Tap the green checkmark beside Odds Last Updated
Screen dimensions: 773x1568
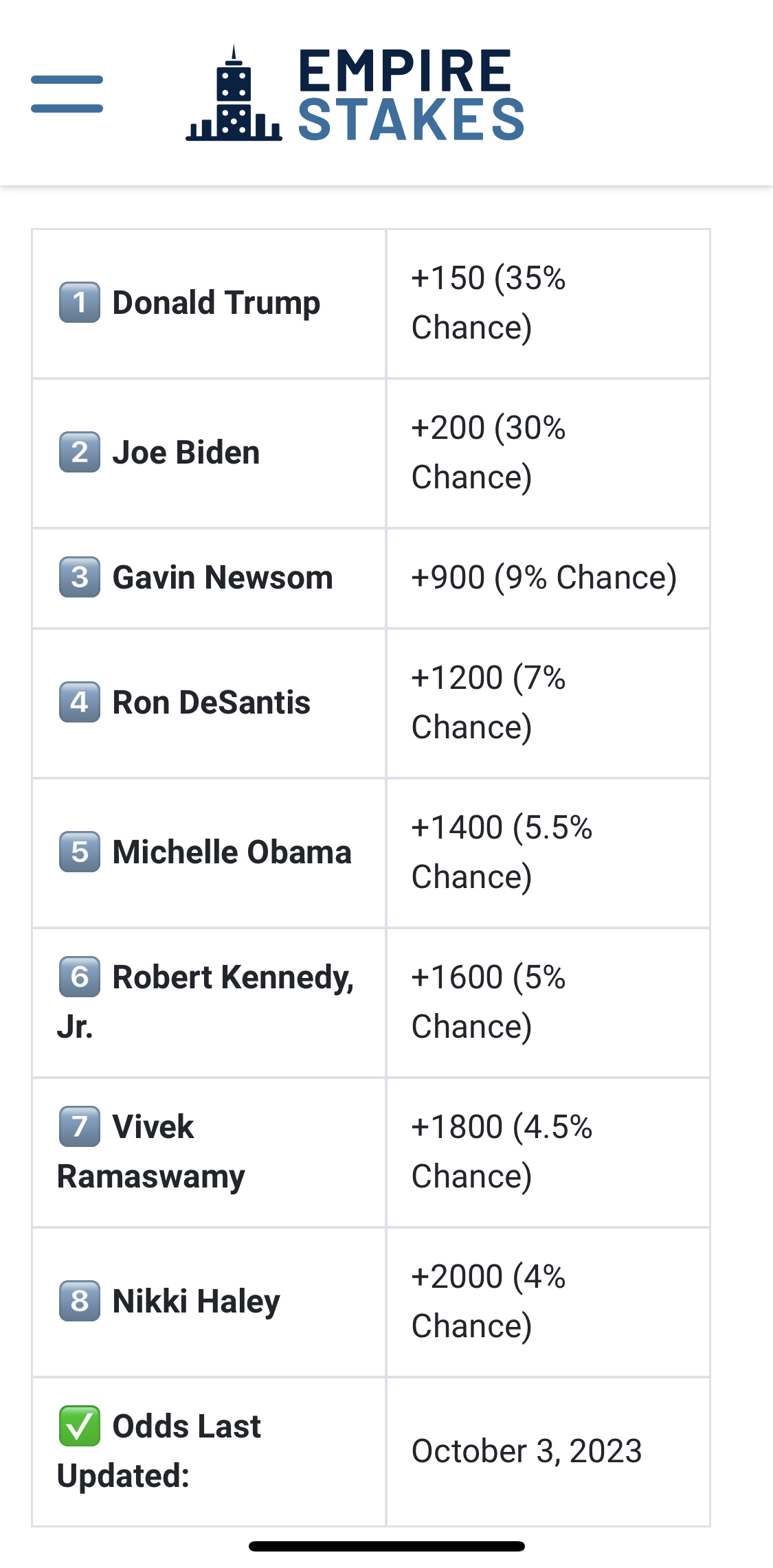tap(80, 1426)
